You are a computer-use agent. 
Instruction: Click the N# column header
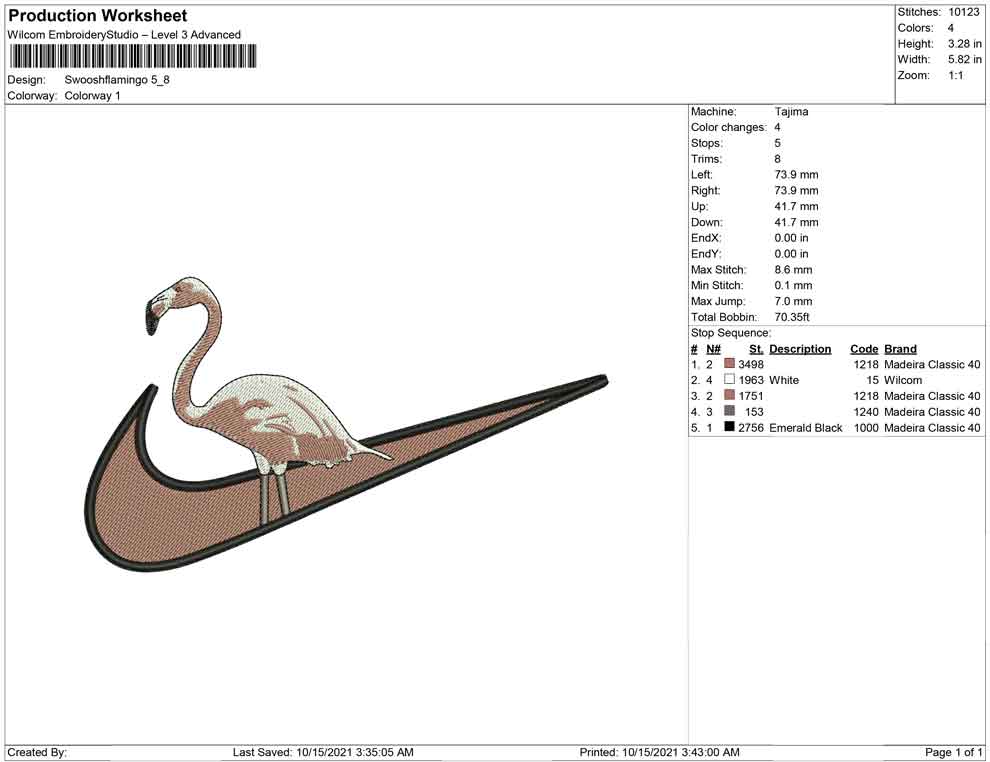pyautogui.click(x=713, y=349)
